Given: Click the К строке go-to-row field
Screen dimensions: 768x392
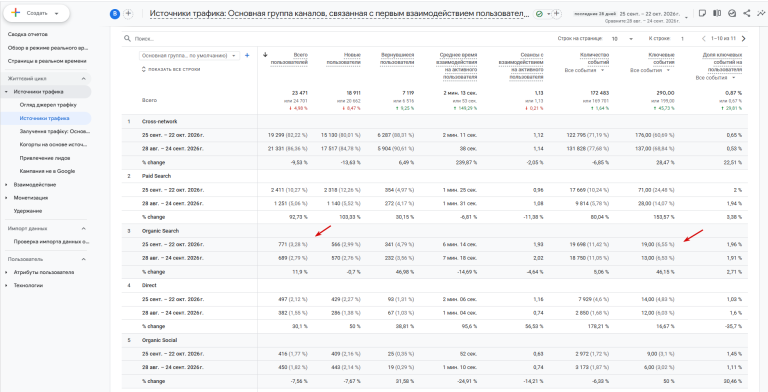Looking at the screenshot, I should 683,38.
